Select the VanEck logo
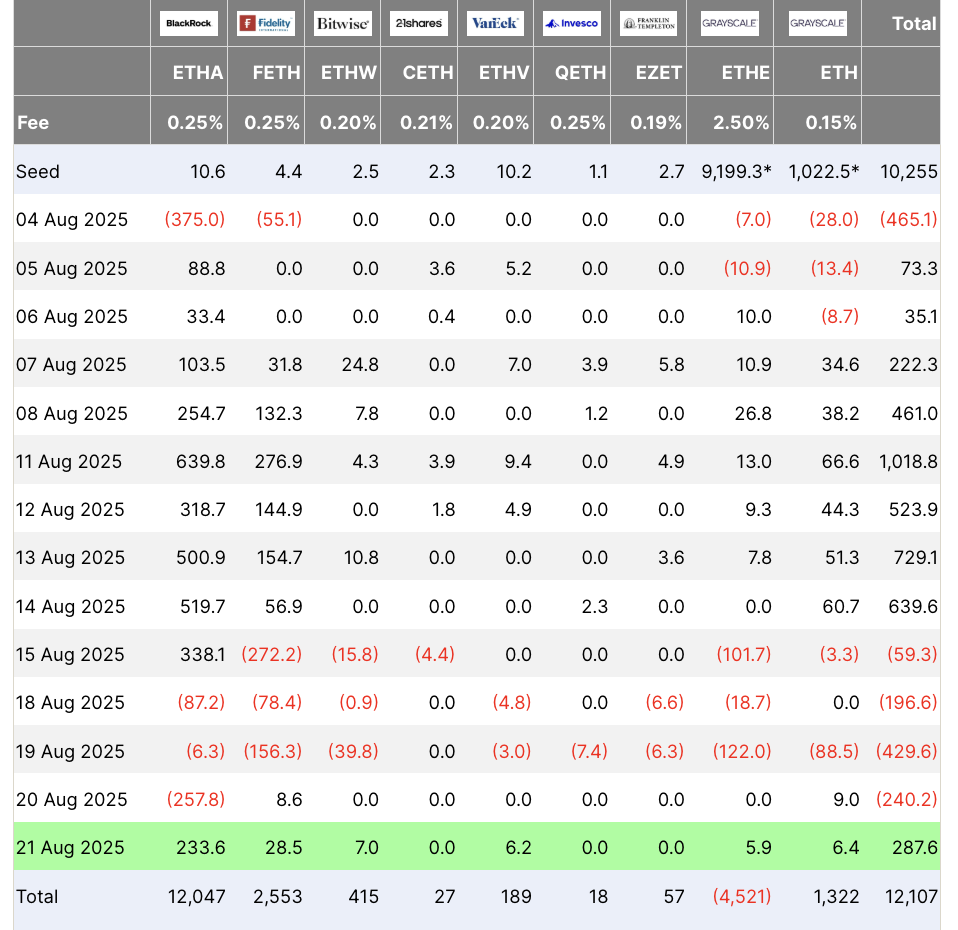958x930 pixels. (x=495, y=23)
